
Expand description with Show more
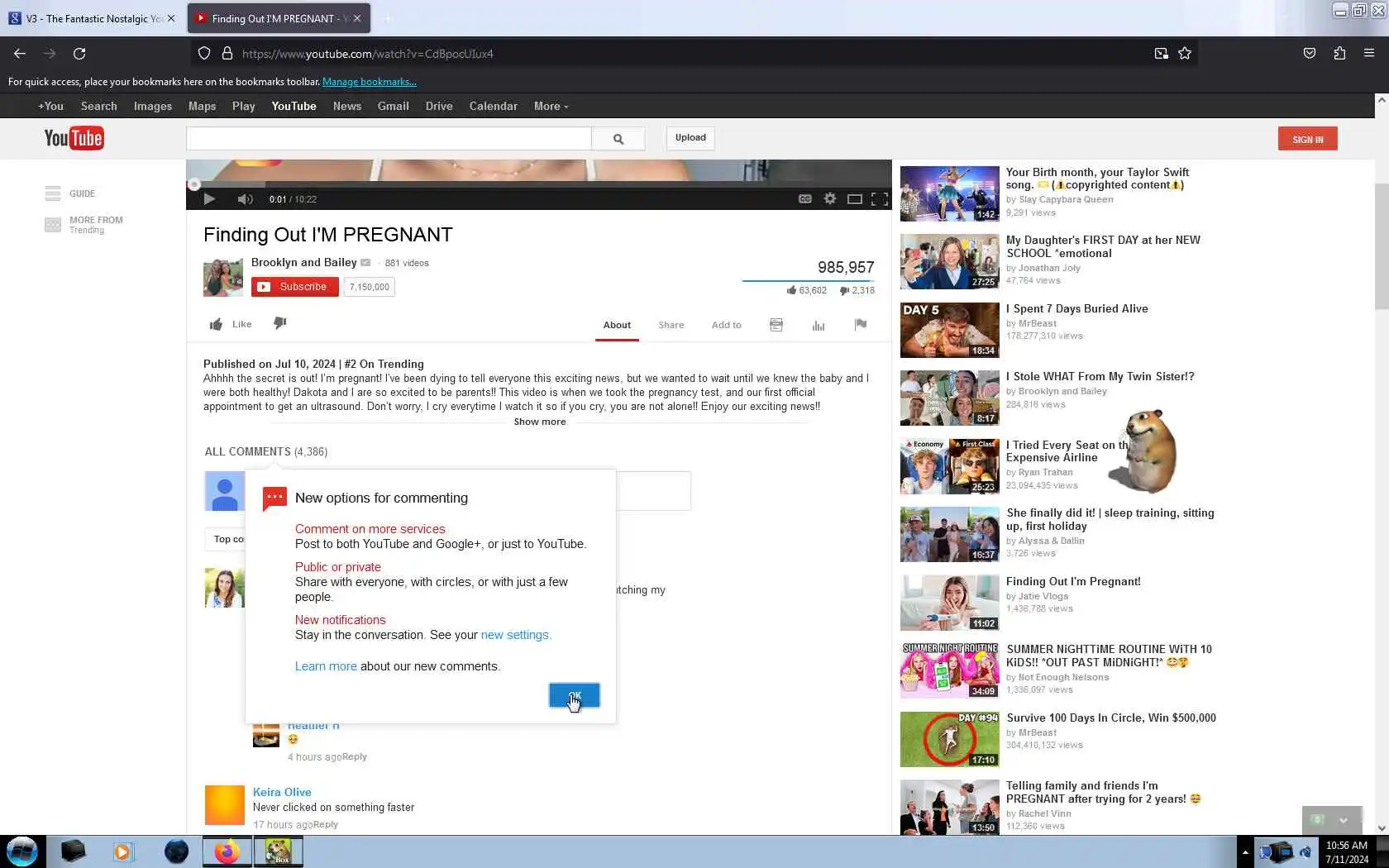click(540, 422)
